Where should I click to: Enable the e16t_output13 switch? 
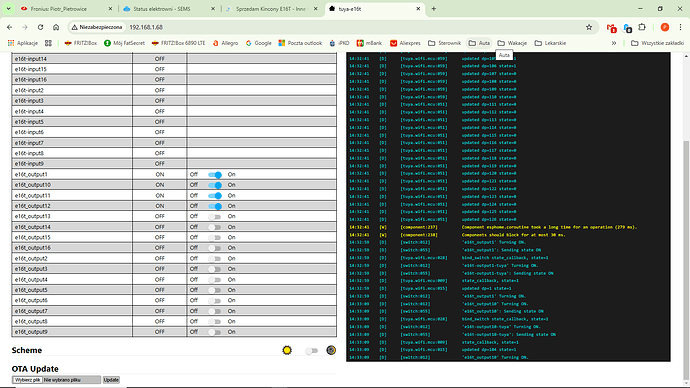215,216
